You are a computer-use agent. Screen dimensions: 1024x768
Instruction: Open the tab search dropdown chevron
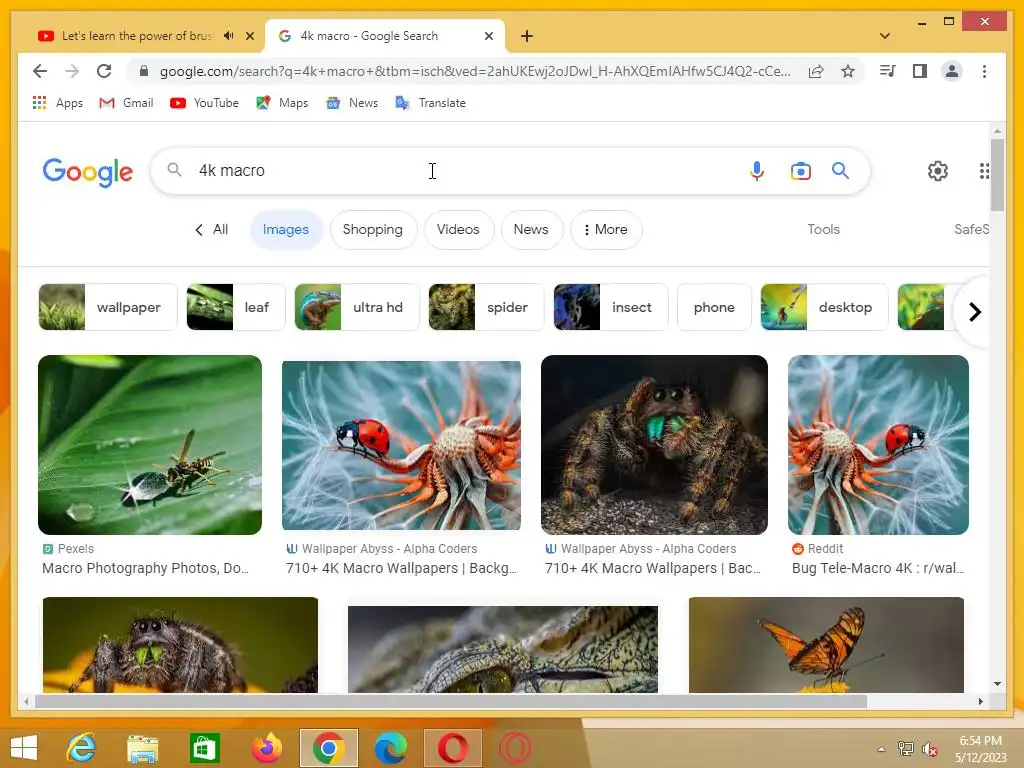coord(885,36)
